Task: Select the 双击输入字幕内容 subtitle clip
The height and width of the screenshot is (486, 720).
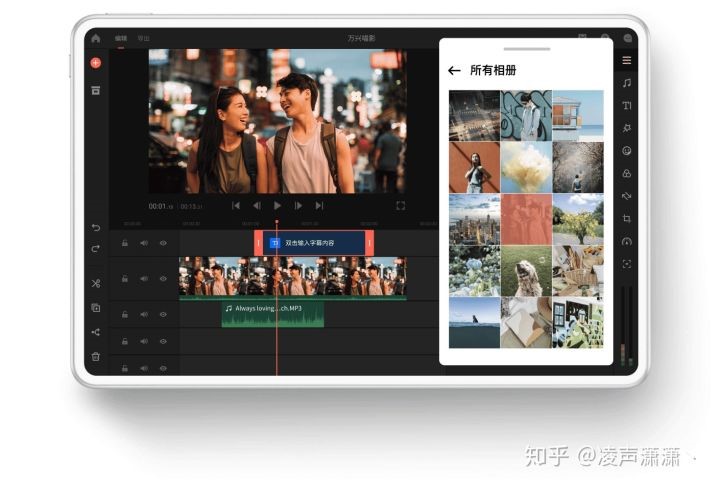Action: pos(314,243)
